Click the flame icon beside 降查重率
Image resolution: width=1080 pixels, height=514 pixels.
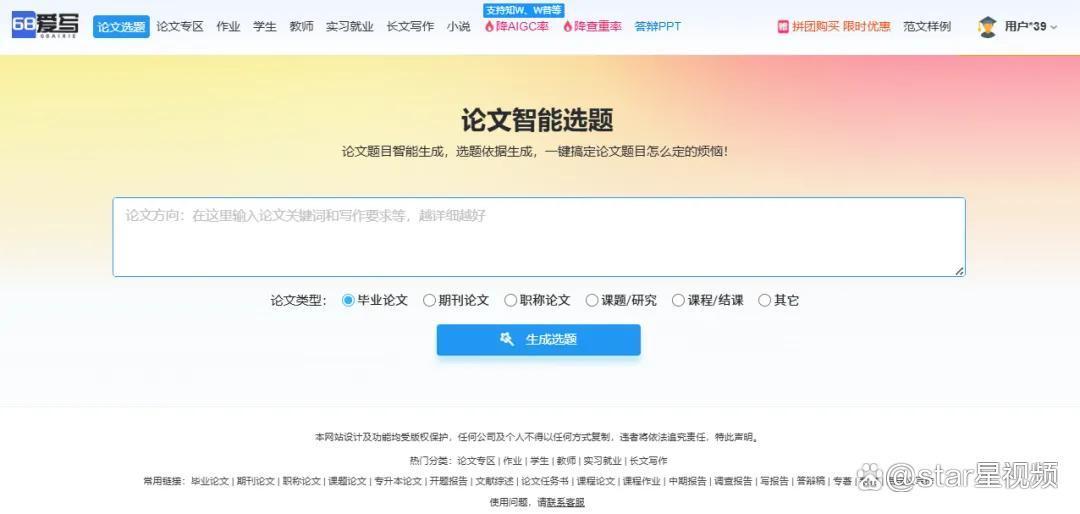pyautogui.click(x=568, y=27)
